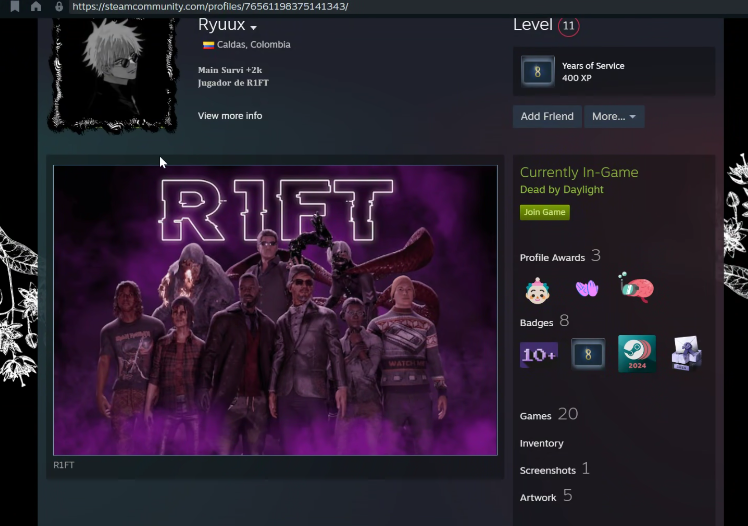Click the Join Game button

coord(545,212)
